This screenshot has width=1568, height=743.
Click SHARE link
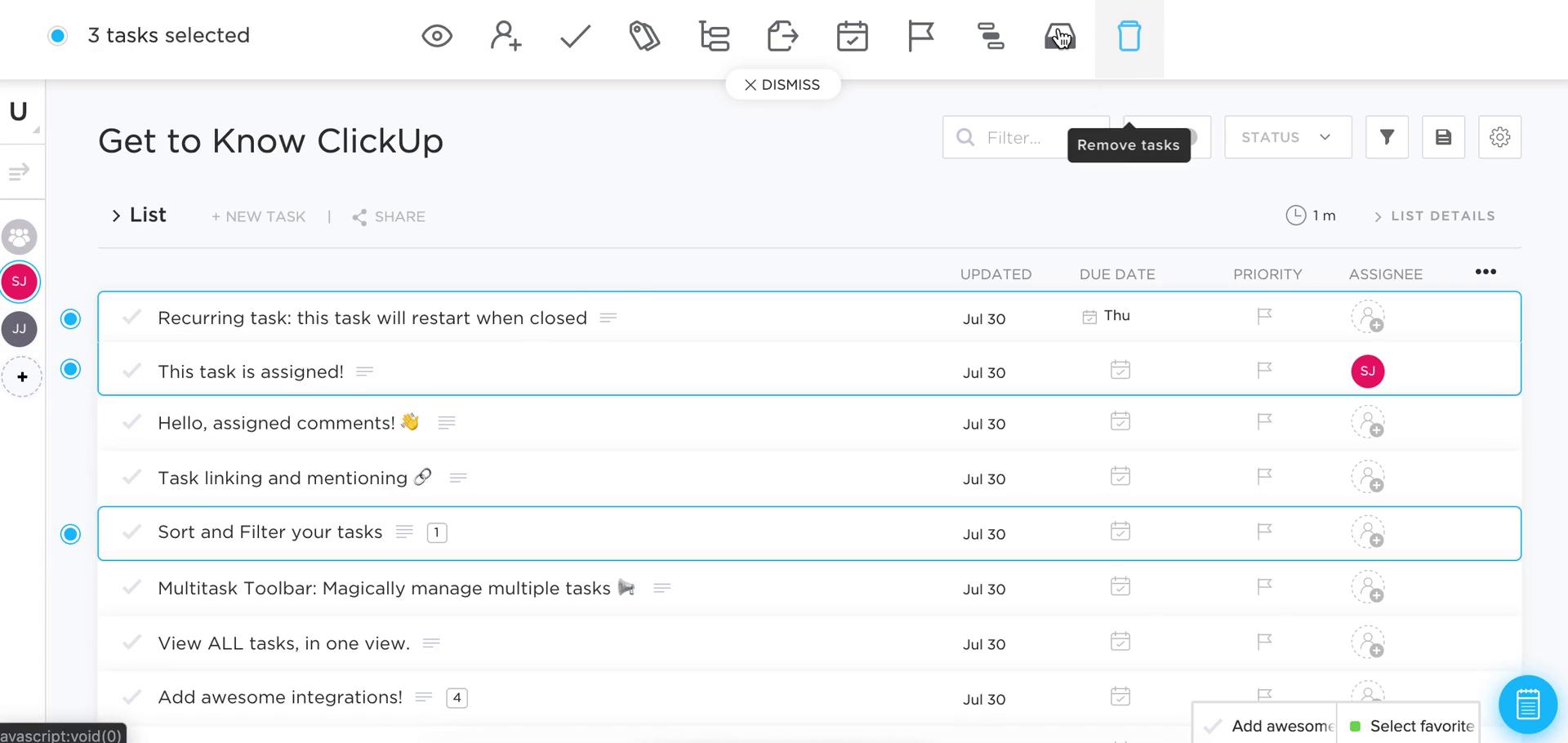point(389,216)
